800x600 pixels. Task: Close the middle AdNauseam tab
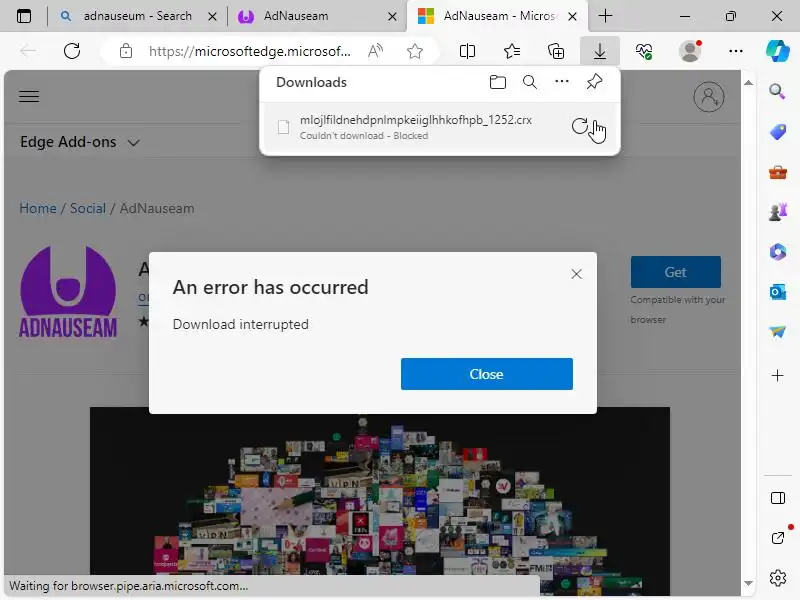[392, 17]
